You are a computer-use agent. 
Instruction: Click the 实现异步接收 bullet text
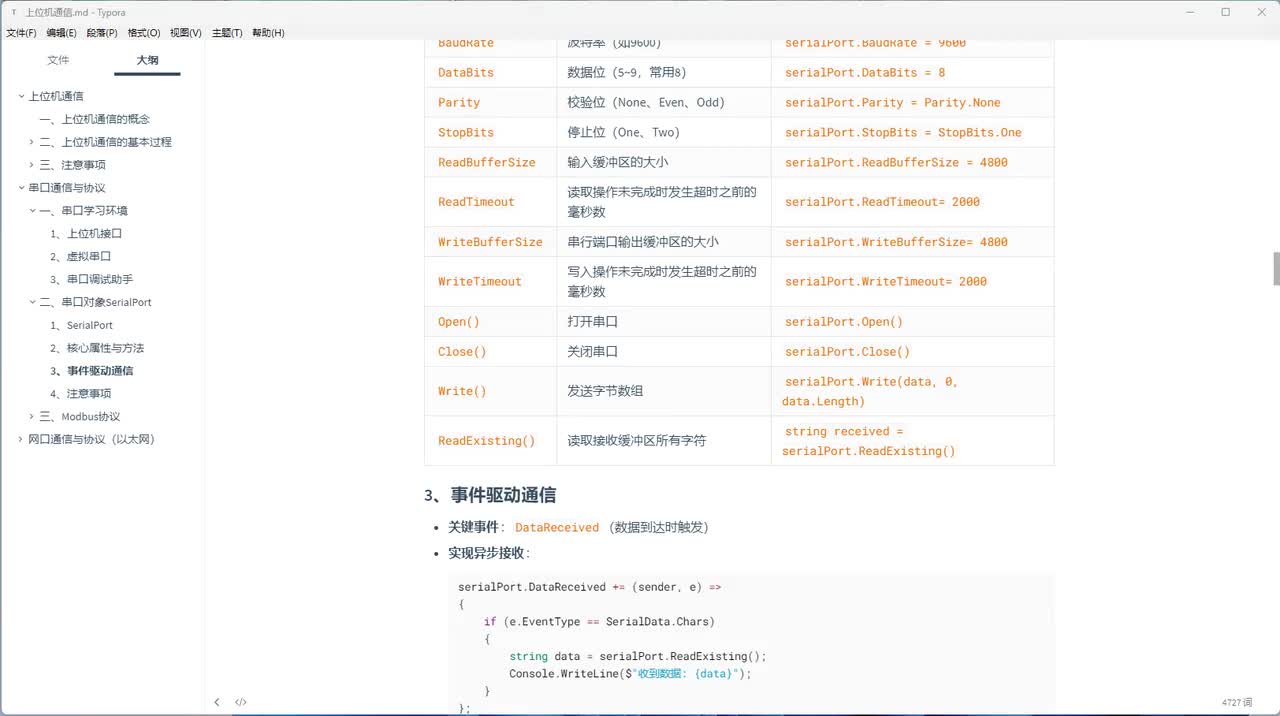(486, 553)
